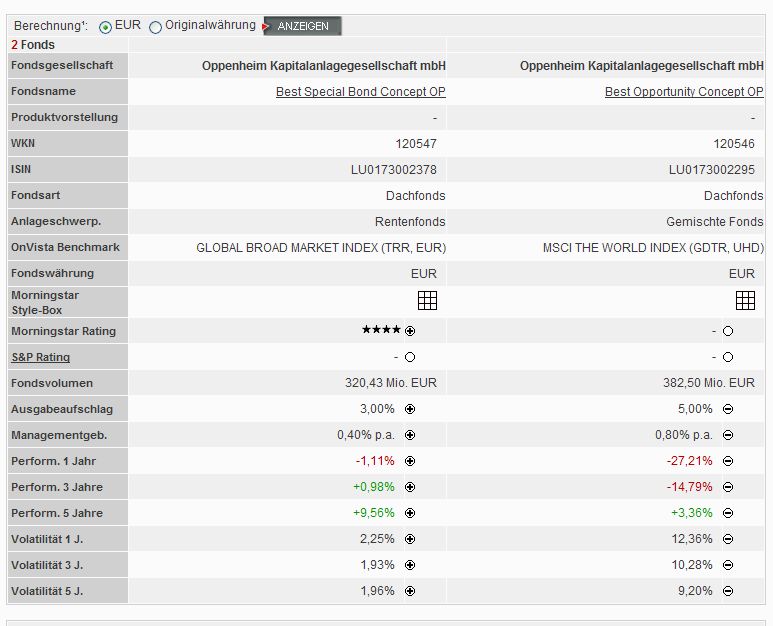Click minus icon beside -27,21% one-year performance
The width and height of the screenshot is (773, 626).
click(728, 461)
